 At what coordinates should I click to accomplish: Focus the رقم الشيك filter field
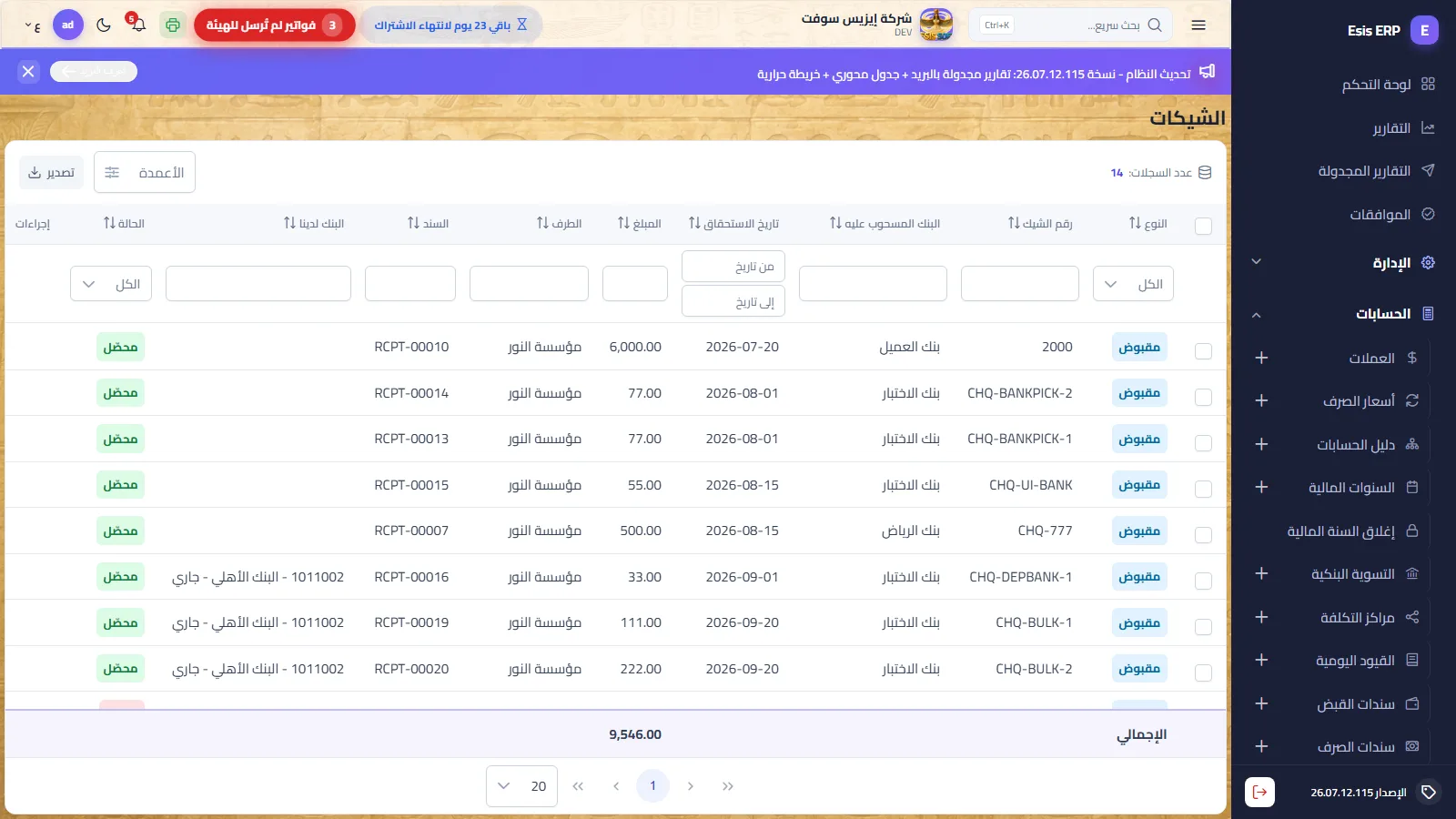(x=1020, y=284)
